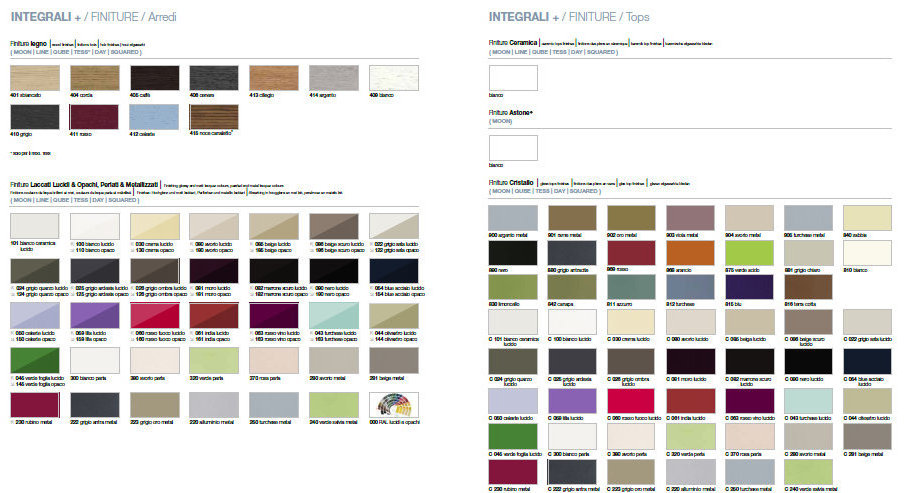This screenshot has height=493, width=913.
Task: Pick the 415 noce canaletto swatch
Action: point(213,116)
